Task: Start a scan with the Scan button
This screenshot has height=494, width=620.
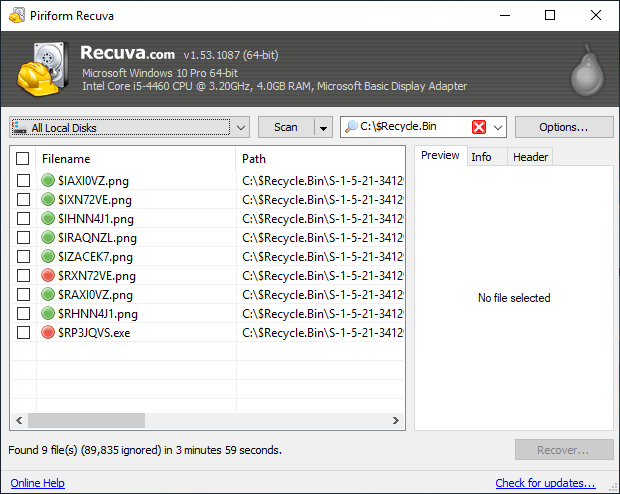Action: tap(286, 127)
